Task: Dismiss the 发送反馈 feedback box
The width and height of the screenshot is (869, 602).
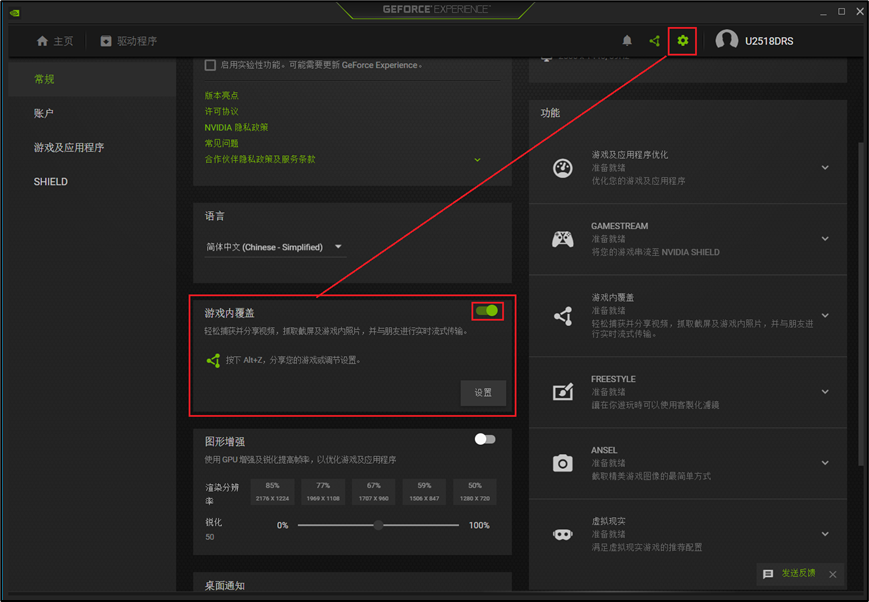Action: [x=832, y=574]
